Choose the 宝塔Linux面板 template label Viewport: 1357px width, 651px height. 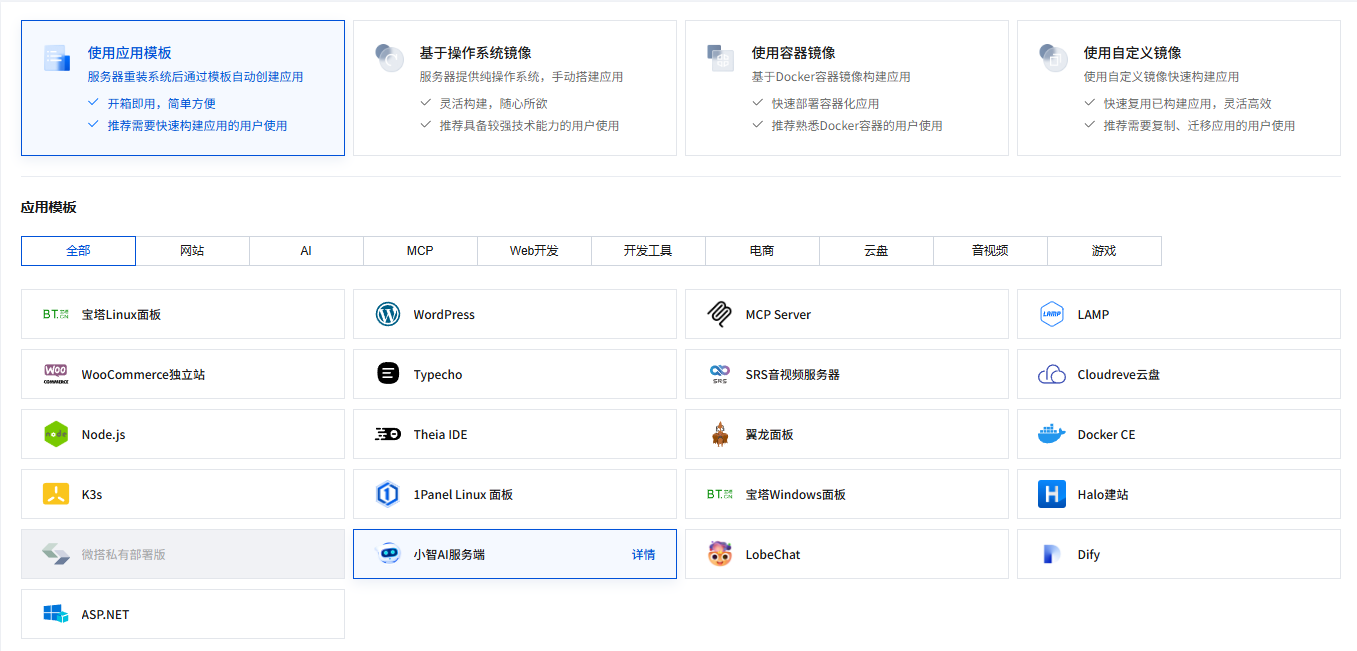tap(121, 314)
